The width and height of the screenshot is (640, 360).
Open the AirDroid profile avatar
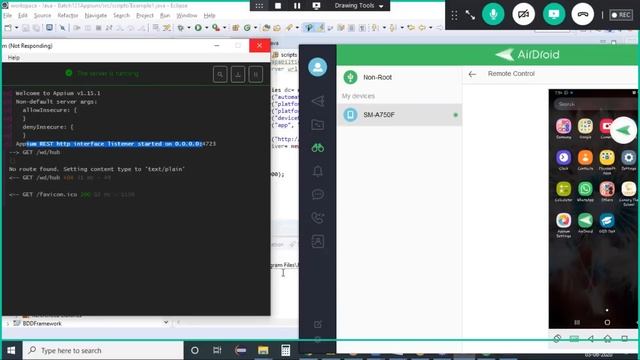click(x=318, y=67)
